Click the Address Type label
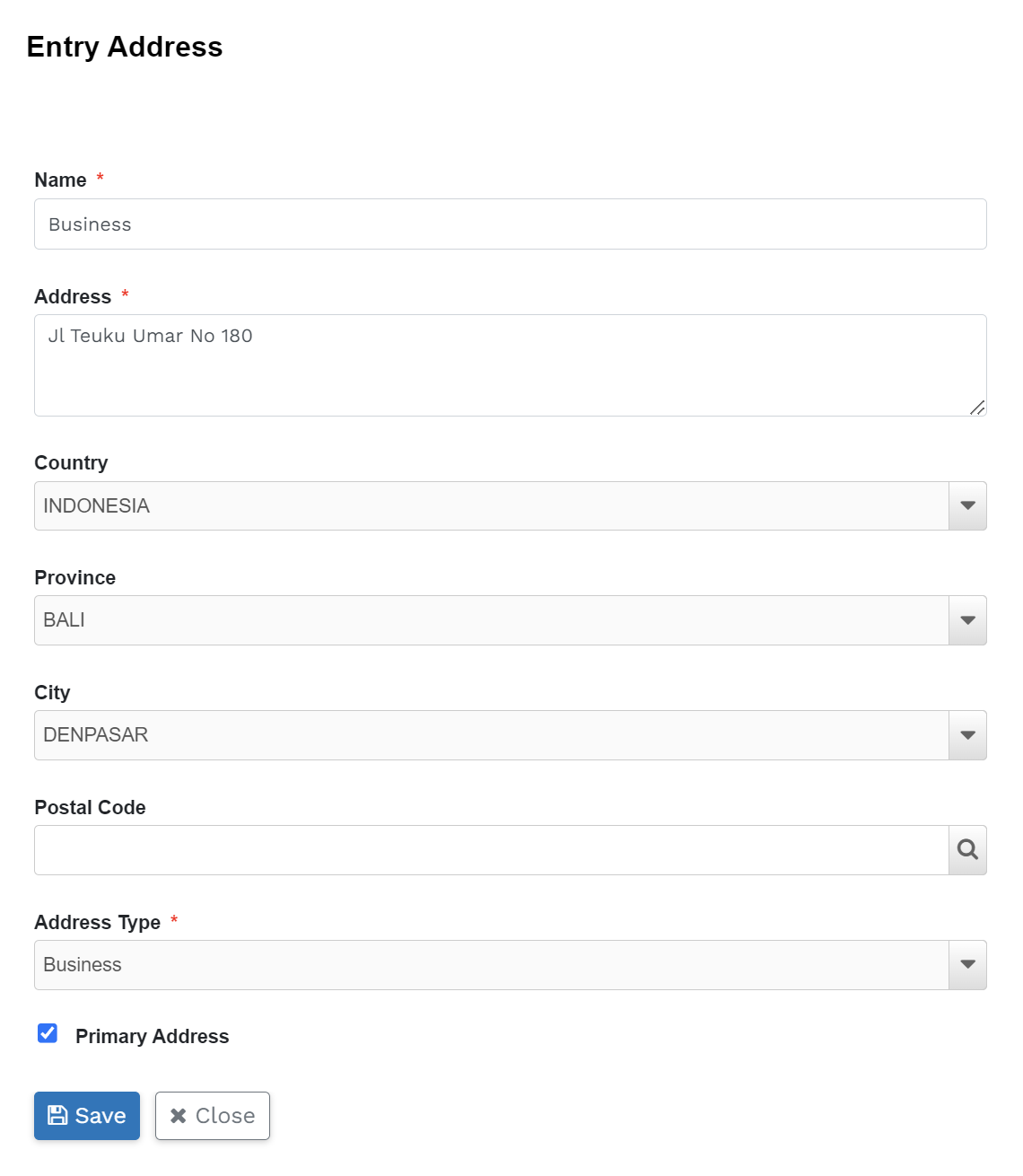Image resolution: width=1023 pixels, height=1176 pixels. tap(97, 922)
